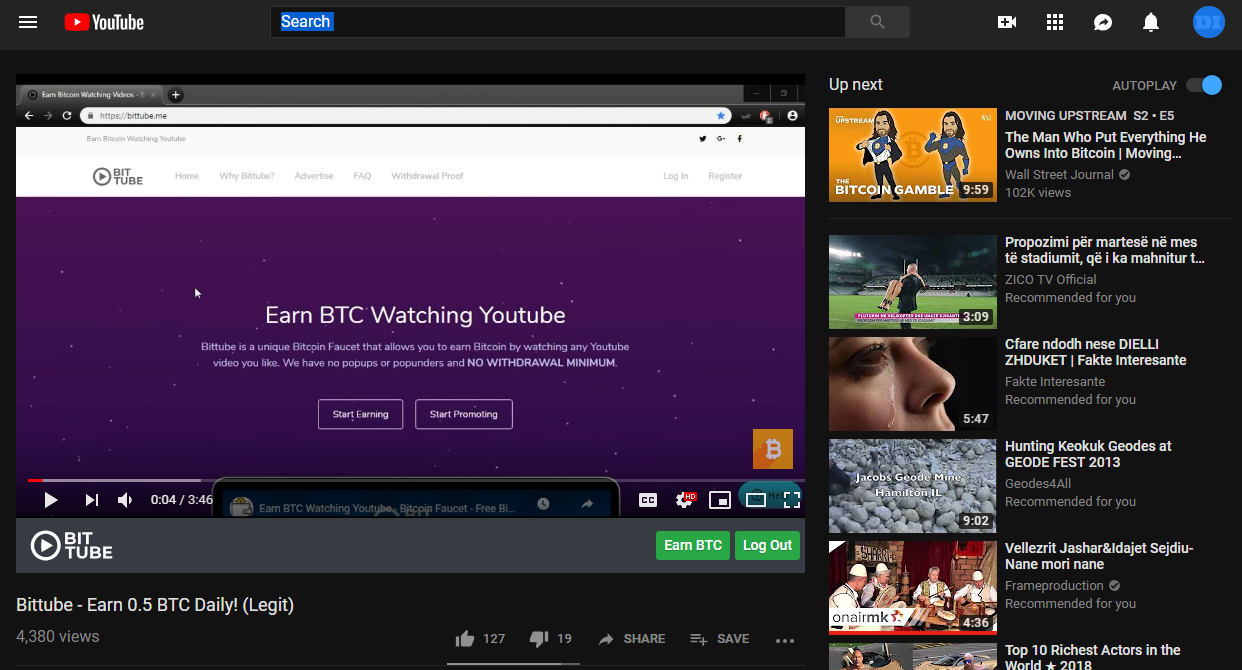
Task: Turn off the Autoplay switch
Action: coord(1204,85)
